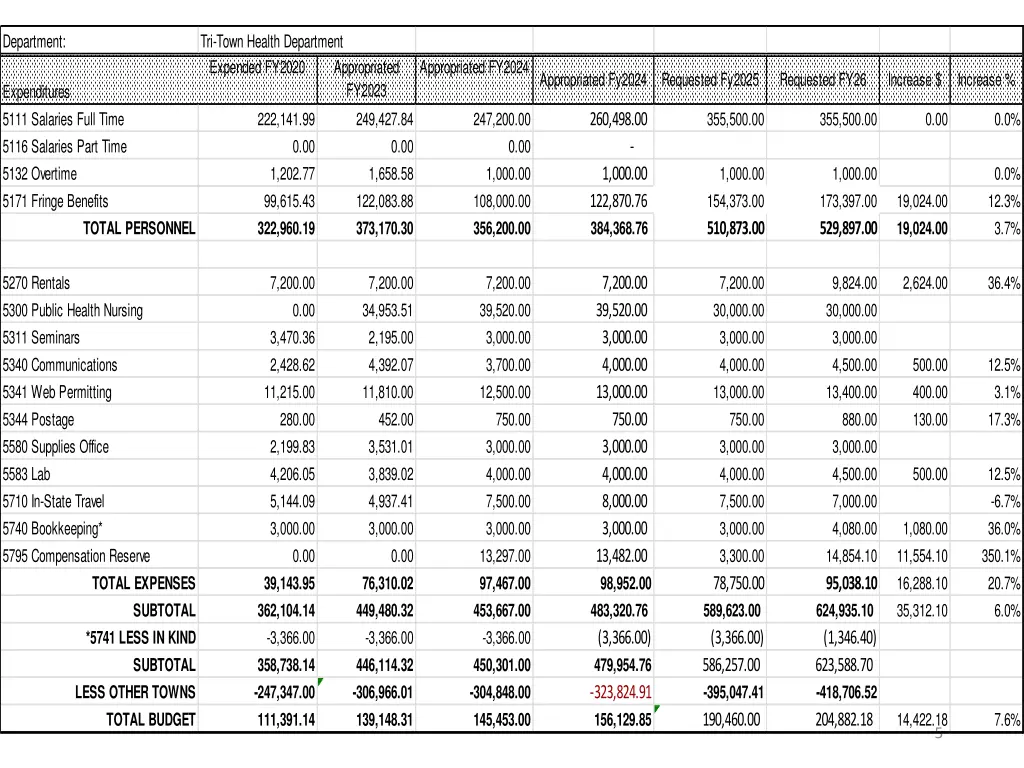The width and height of the screenshot is (1024, 768).
Task: Select the '5340 Communications' row label
Action: tap(60, 365)
